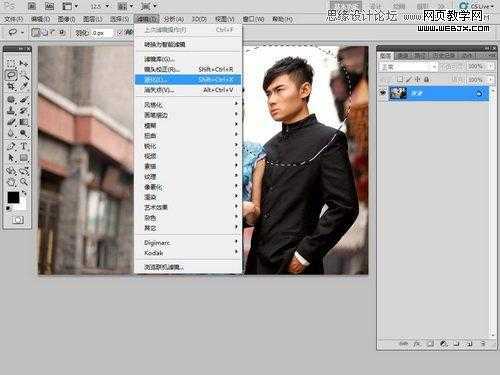500x375 pixels.
Task: Enable new selection mode in options bar
Action: (x=35, y=33)
